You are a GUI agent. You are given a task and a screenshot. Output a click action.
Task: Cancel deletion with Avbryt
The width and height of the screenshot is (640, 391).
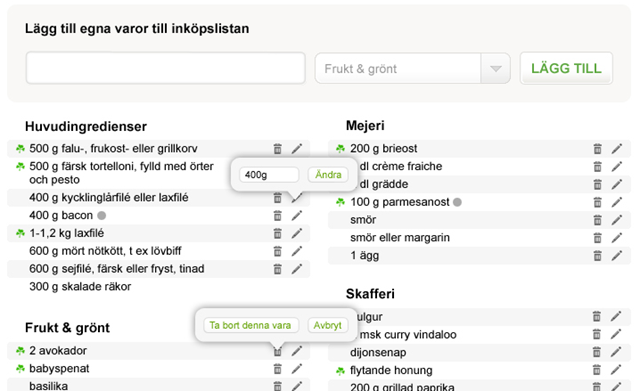[x=327, y=325]
